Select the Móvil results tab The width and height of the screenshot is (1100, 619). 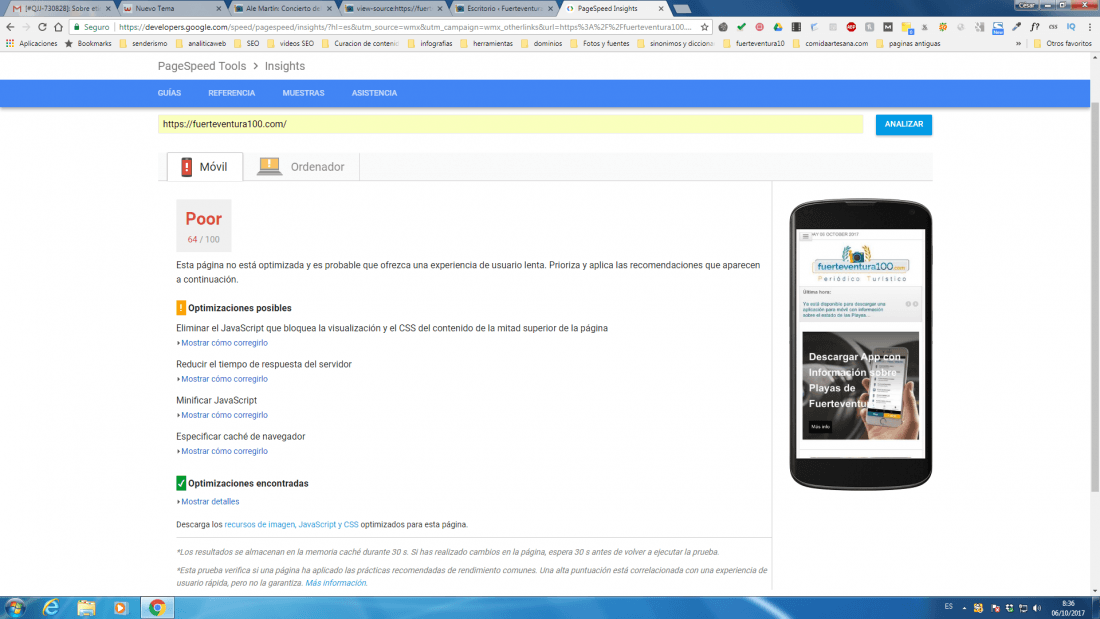pos(205,167)
